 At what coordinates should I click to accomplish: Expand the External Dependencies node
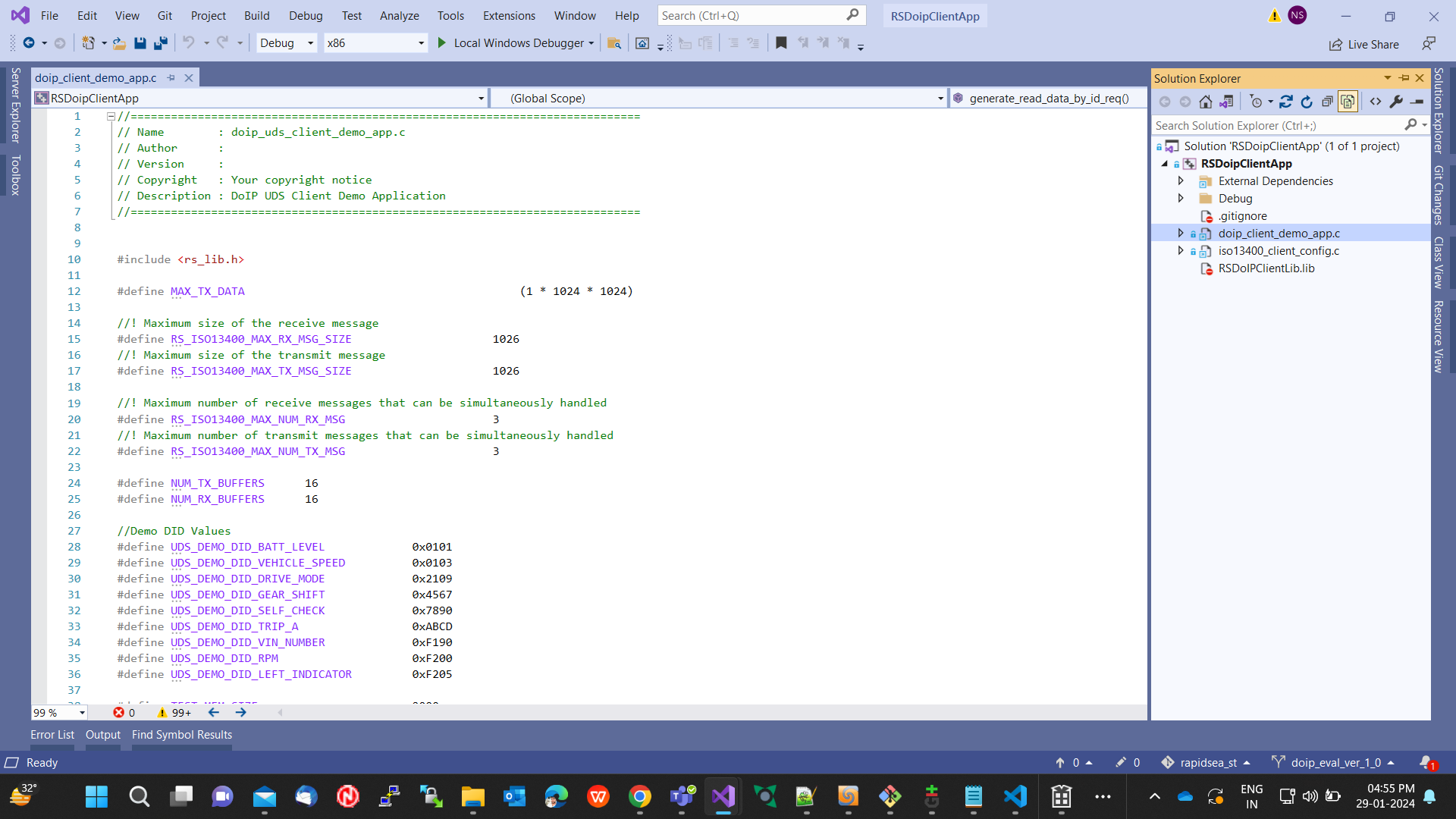point(1181,181)
